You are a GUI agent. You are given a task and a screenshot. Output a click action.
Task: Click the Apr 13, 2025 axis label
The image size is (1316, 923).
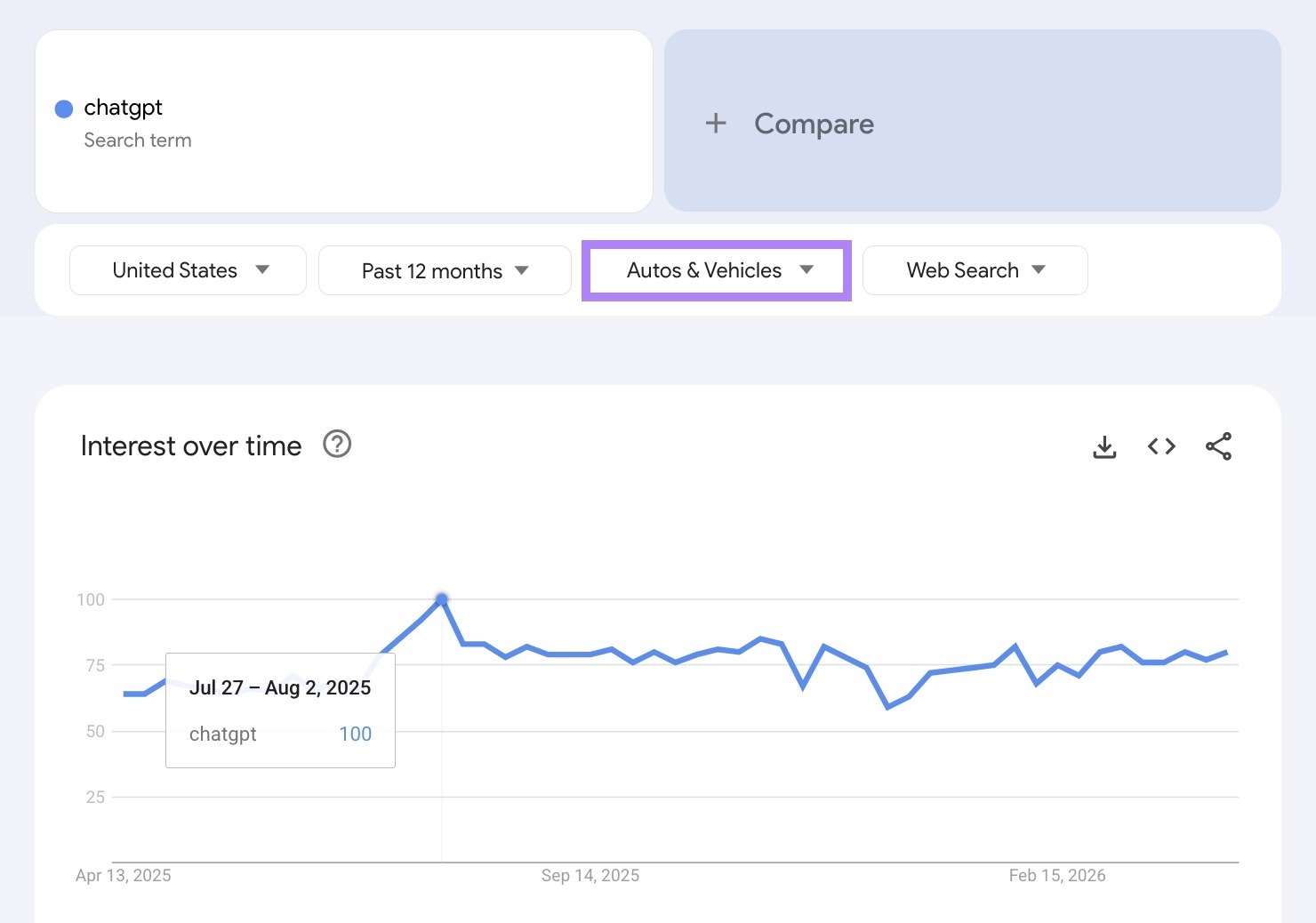(x=124, y=875)
